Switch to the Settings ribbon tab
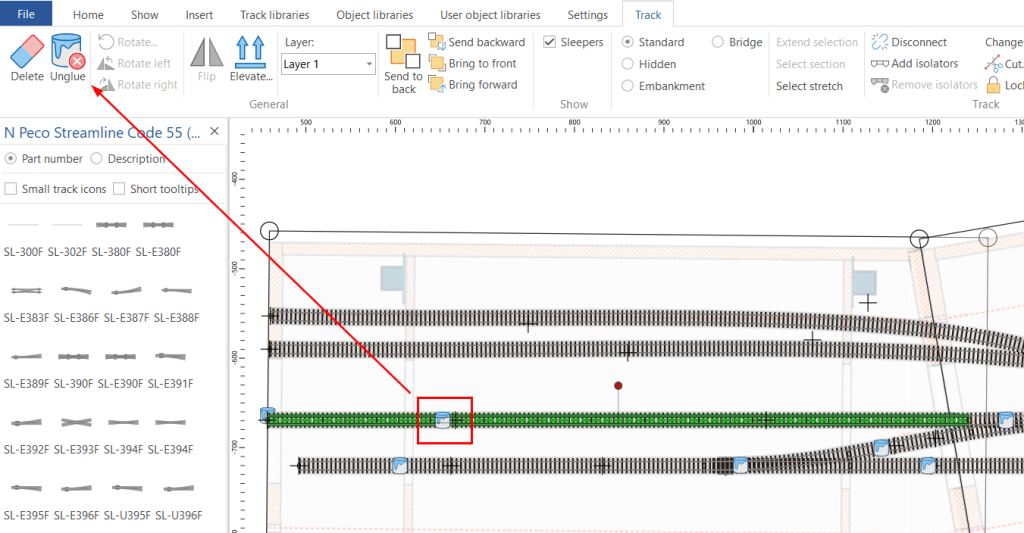Screen dimensions: 1024x533 click(x=587, y=15)
